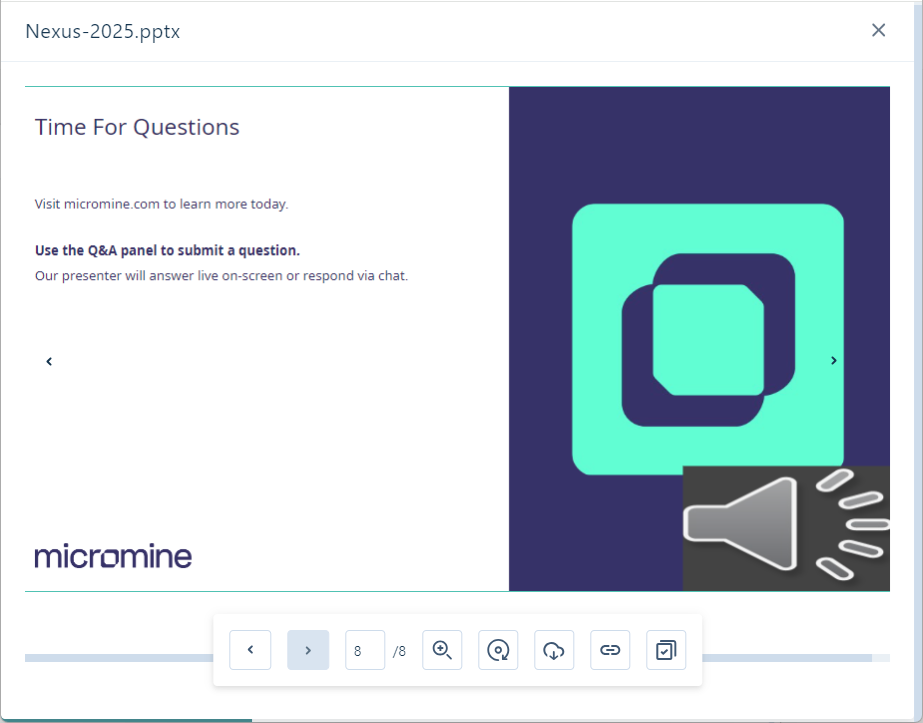Click the multi-select checkbox stack icon
Viewport: 923px width, 723px height.
point(666,650)
